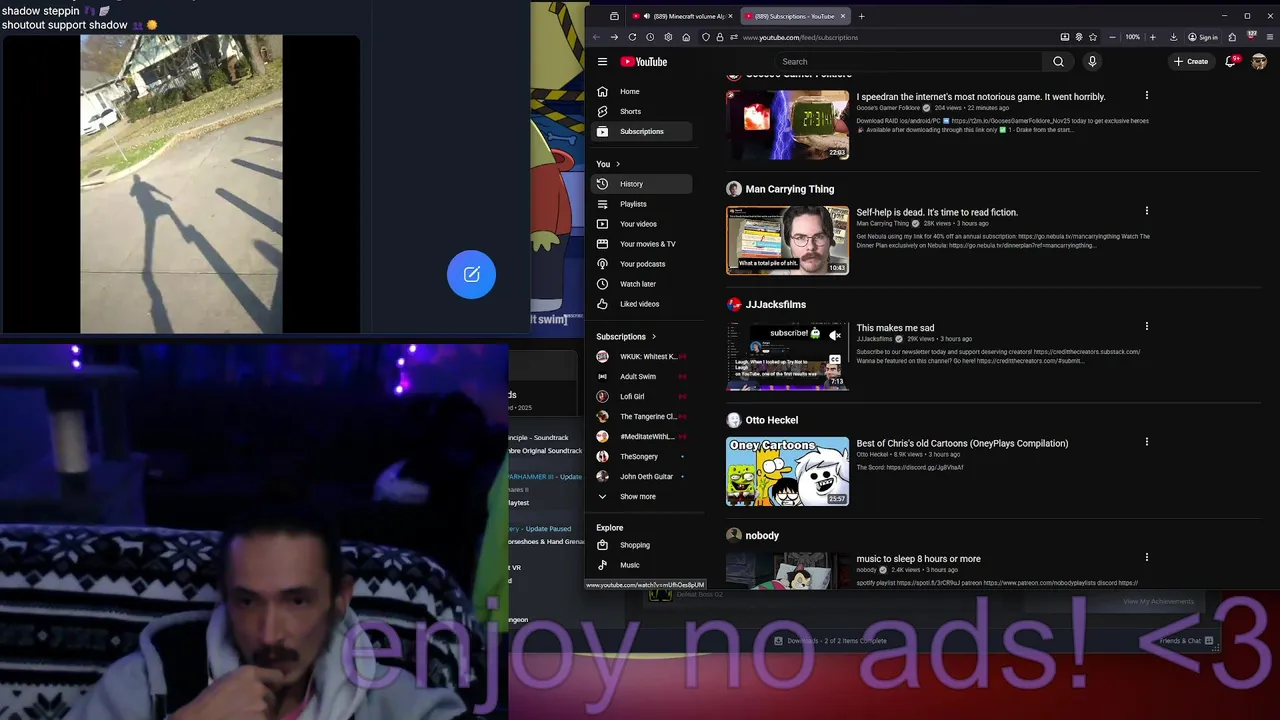Zoom in with the plus icon

pos(1152,37)
